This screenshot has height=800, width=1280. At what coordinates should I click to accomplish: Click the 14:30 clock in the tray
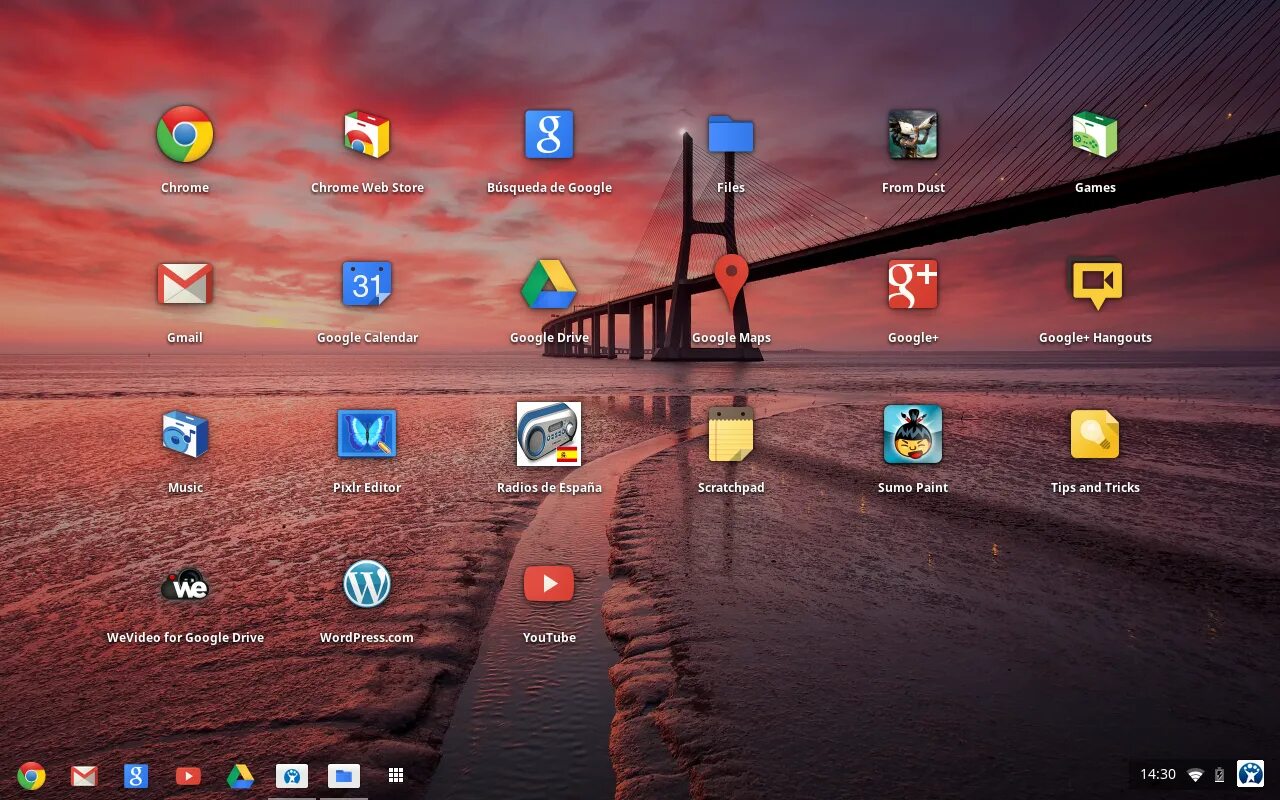point(1158,774)
